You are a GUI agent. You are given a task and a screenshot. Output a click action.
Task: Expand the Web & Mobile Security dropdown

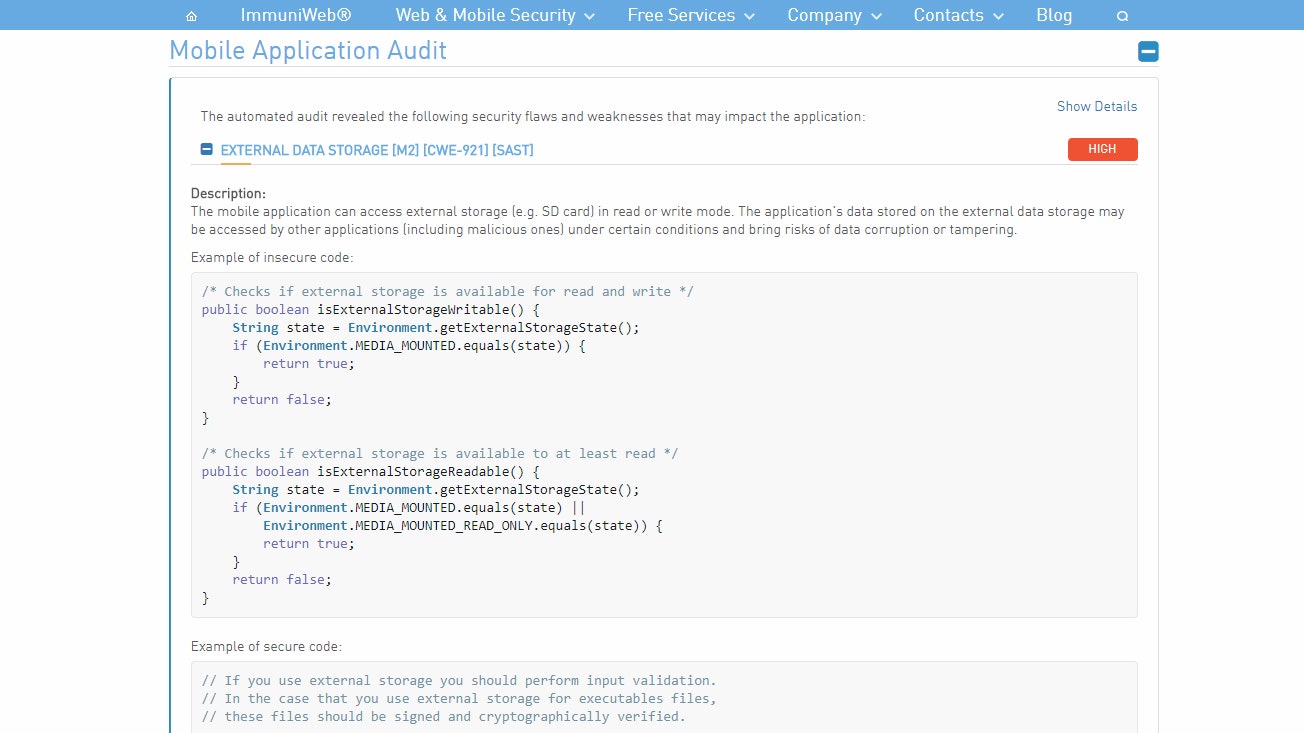pos(495,15)
